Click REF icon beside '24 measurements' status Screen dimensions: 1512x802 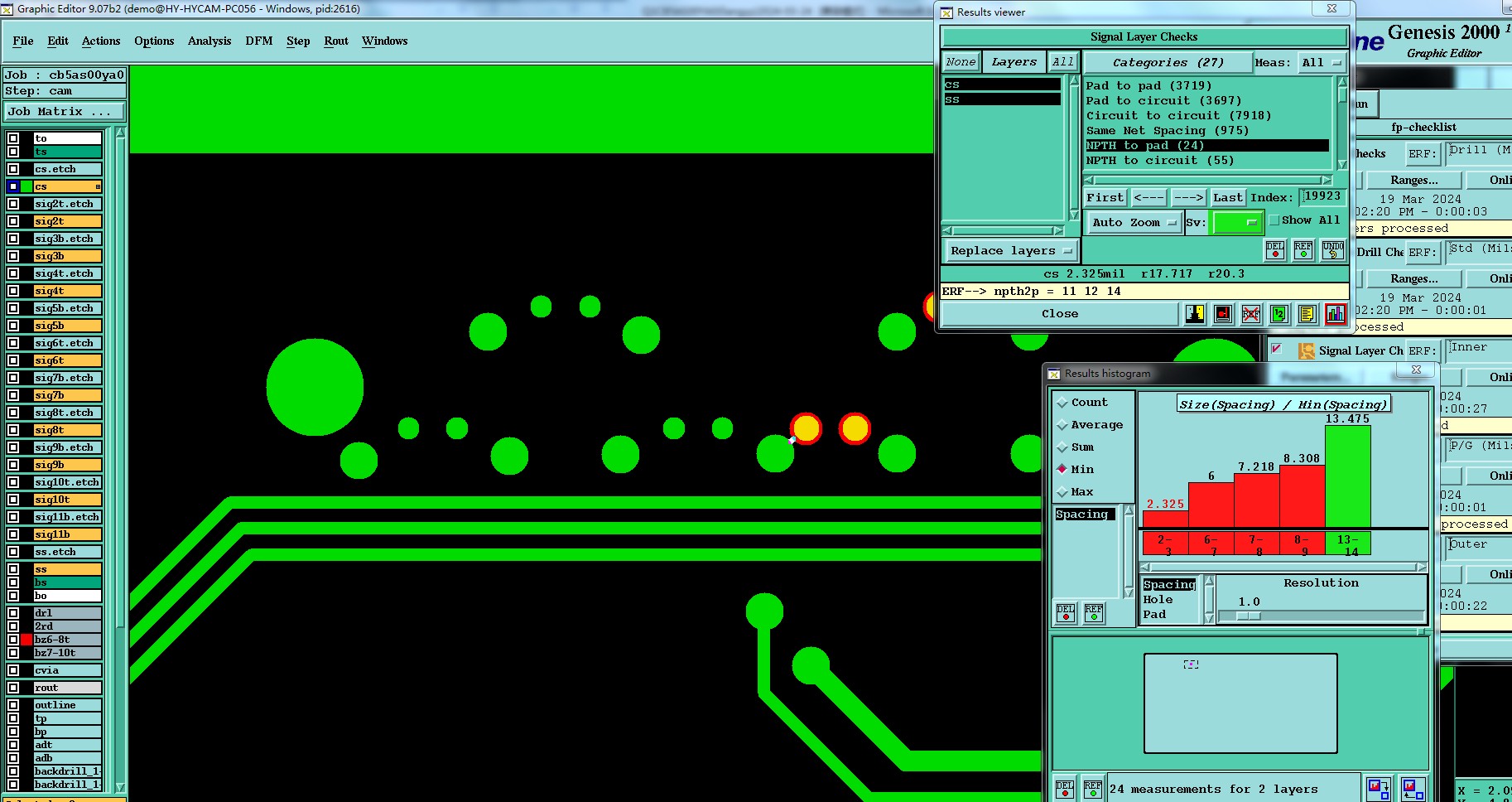(1093, 789)
